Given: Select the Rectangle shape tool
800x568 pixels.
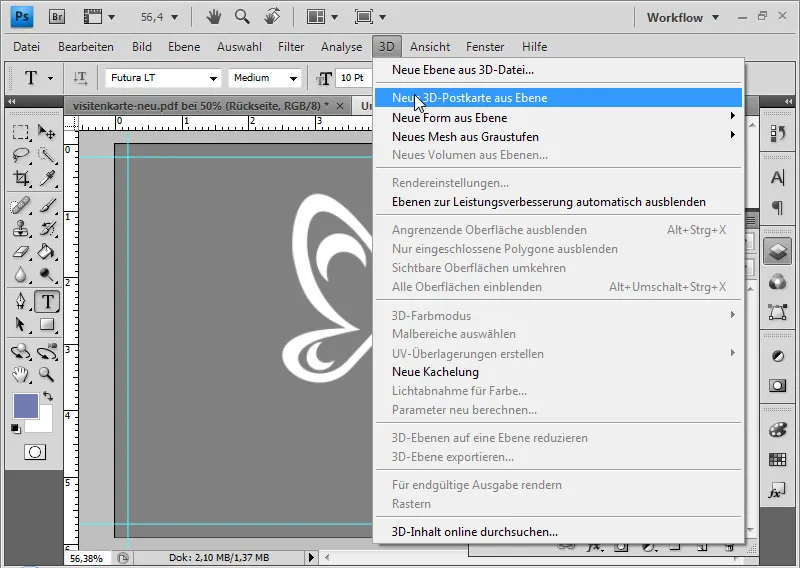Looking at the screenshot, I should pyautogui.click(x=46, y=324).
